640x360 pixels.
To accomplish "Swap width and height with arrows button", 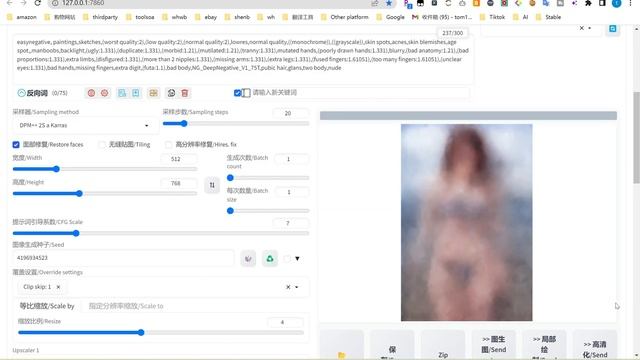I will pyautogui.click(x=212, y=185).
